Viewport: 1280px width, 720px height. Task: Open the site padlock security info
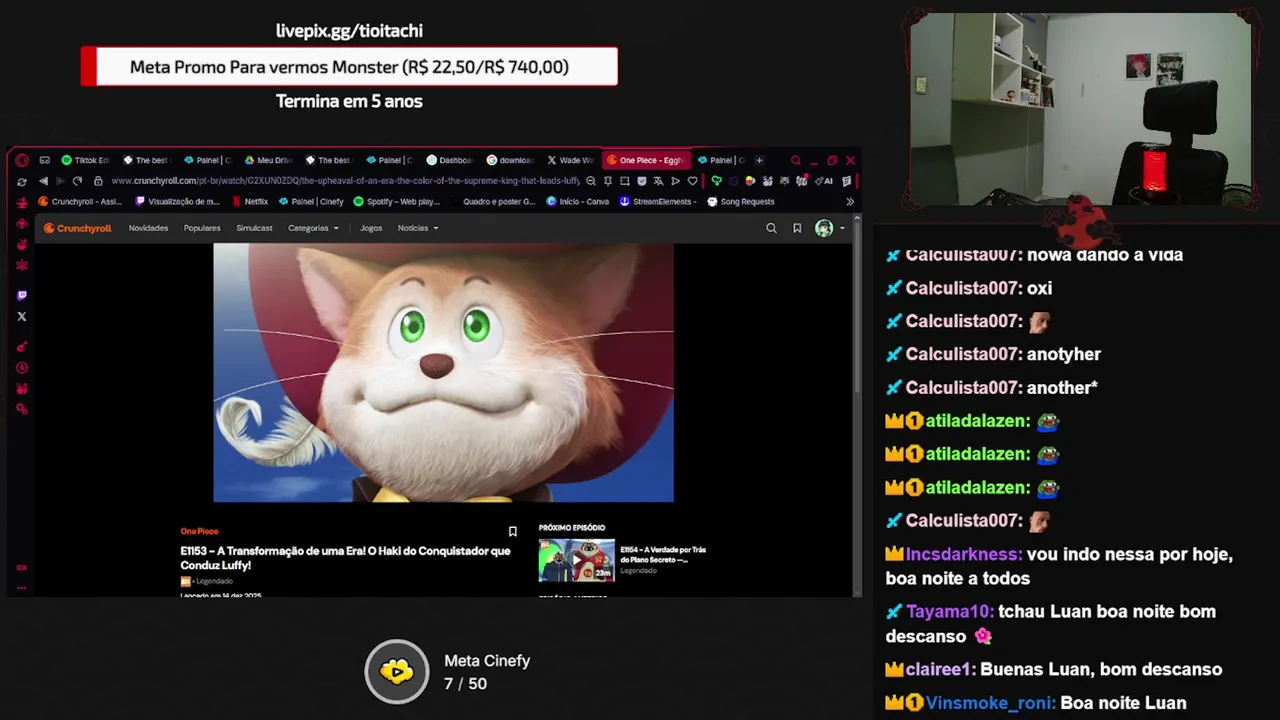98,181
